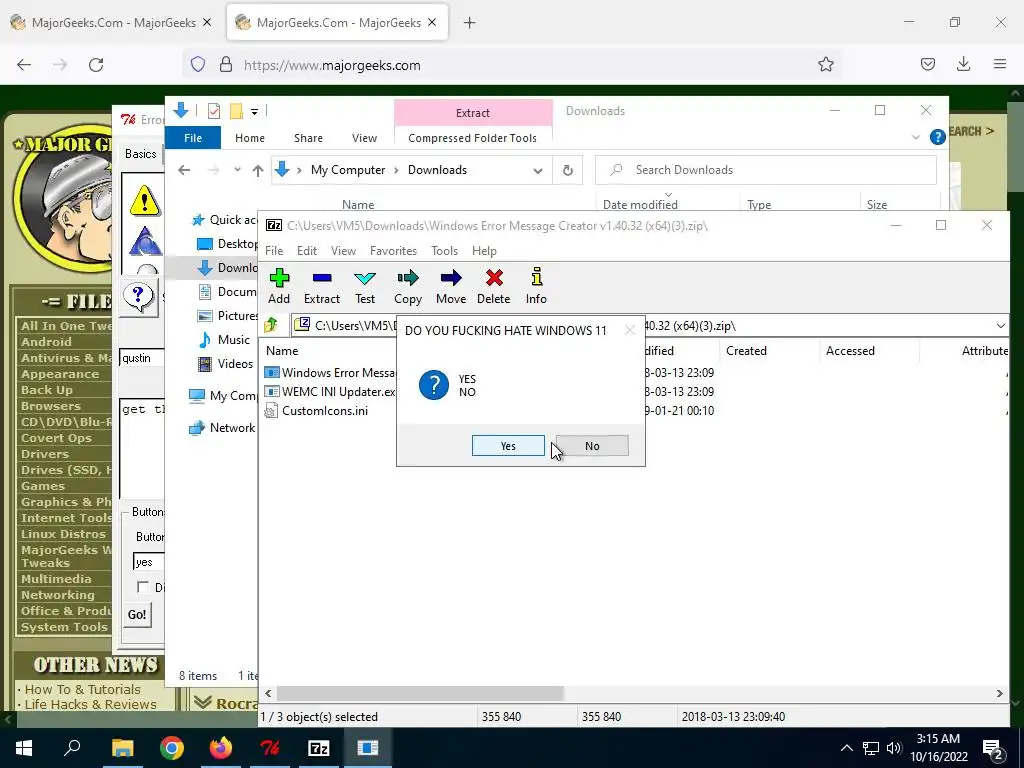Select Network in Explorer sidebar
The width and height of the screenshot is (1024, 768).
[222, 428]
